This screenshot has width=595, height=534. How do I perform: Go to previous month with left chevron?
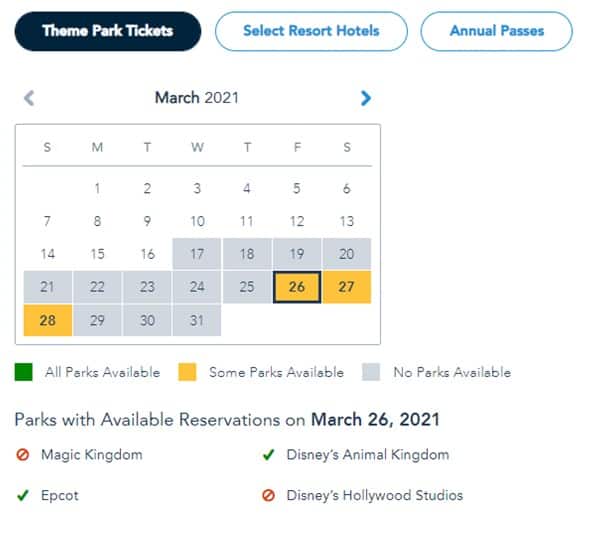pyautogui.click(x=30, y=98)
